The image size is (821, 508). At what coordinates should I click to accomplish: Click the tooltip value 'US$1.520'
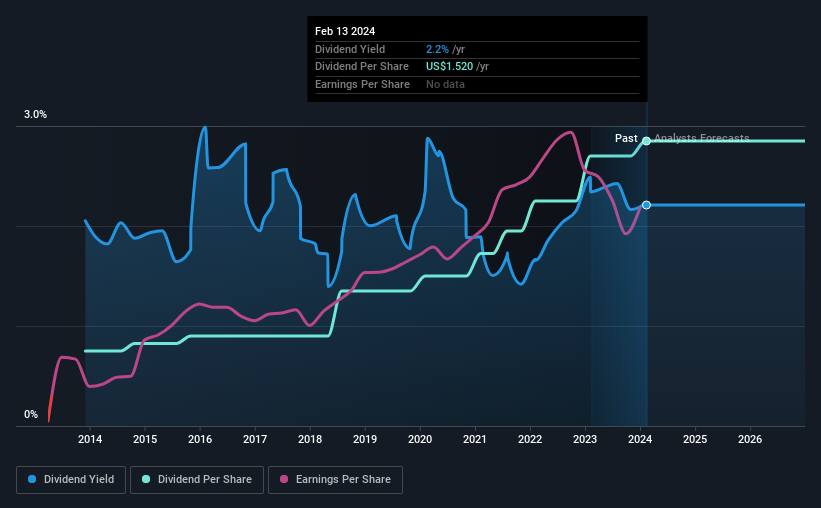point(449,67)
